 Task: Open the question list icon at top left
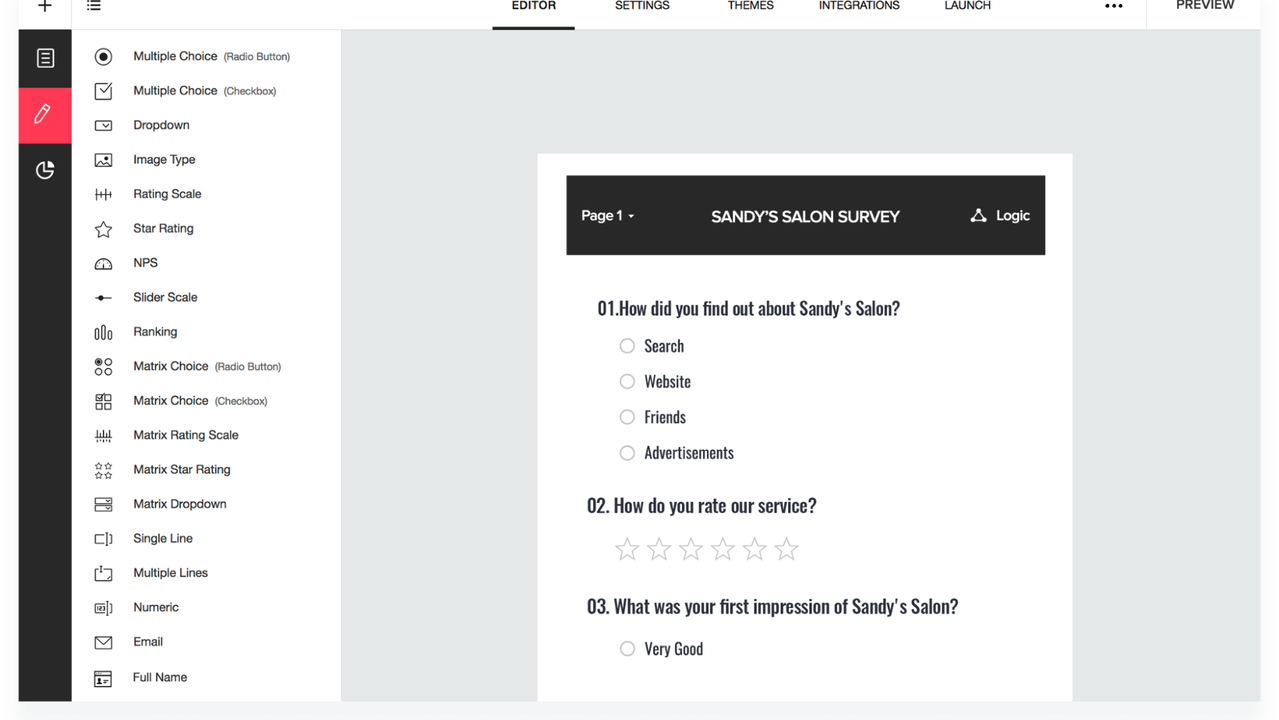(x=94, y=8)
